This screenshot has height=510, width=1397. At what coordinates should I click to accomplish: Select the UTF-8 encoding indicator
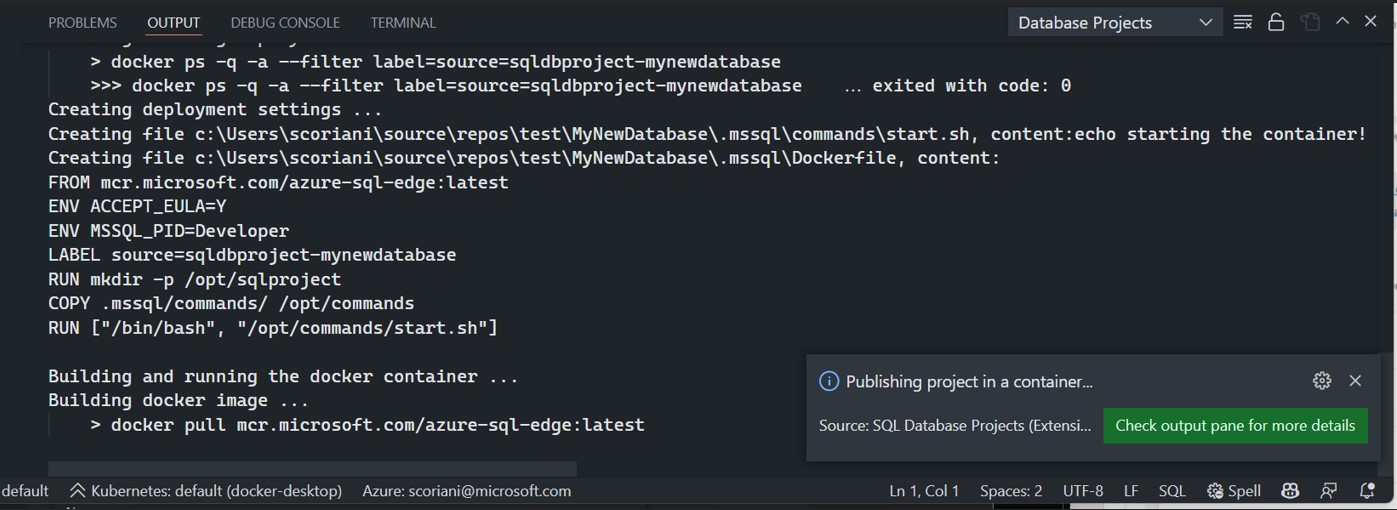pyautogui.click(x=1083, y=491)
